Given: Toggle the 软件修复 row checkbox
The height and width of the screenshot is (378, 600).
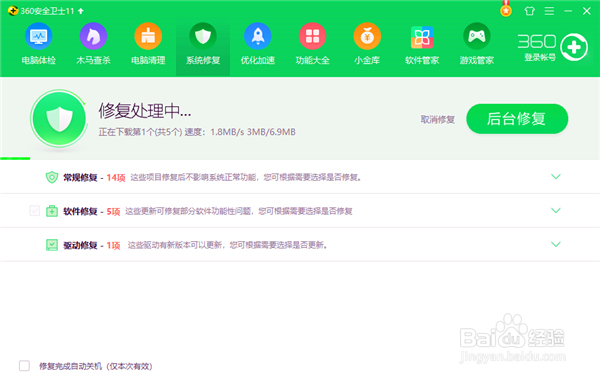Looking at the screenshot, I should (34, 210).
